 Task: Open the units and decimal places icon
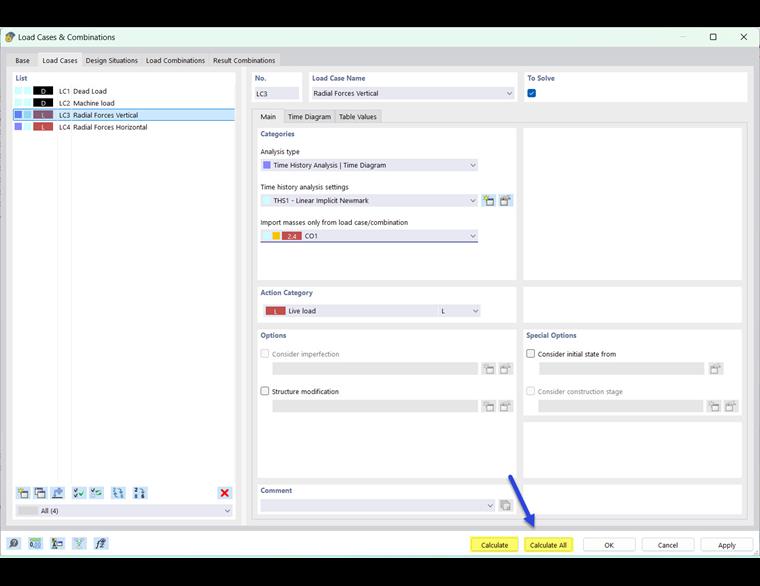pyautogui.click(x=35, y=543)
